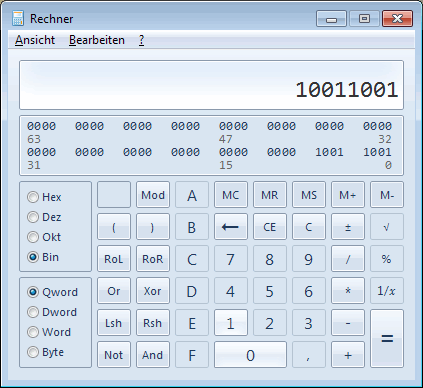
Task: Click the multiplication asterisk button
Action: tap(348, 291)
